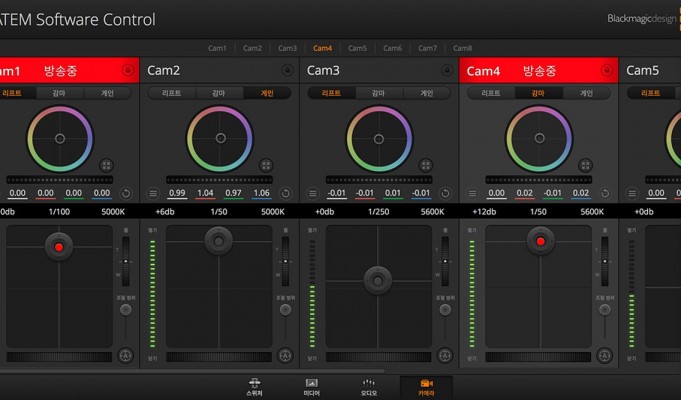
Task: Click Cam3 shutter speed 1/250
Action: click(x=379, y=212)
